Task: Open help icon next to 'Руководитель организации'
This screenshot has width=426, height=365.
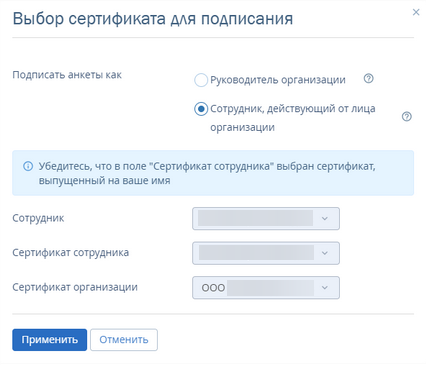Action: click(x=368, y=79)
